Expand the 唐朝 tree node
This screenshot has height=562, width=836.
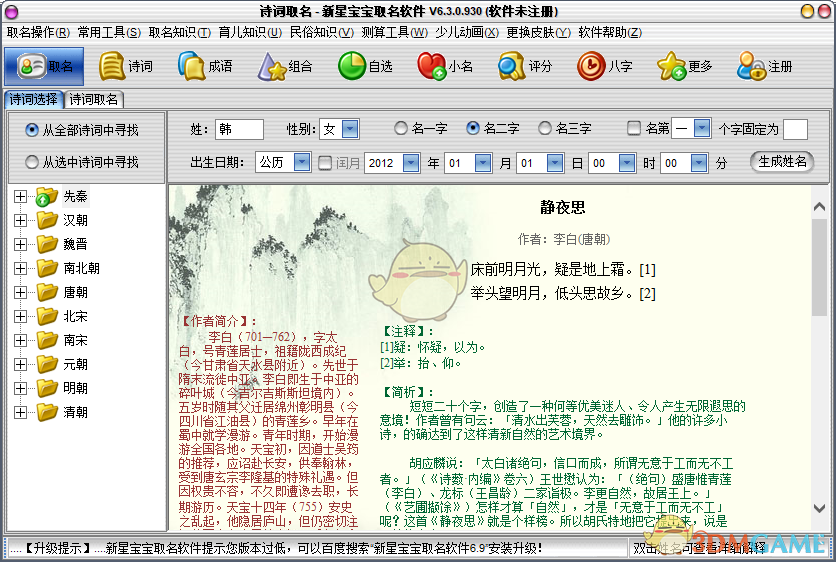(x=20, y=292)
